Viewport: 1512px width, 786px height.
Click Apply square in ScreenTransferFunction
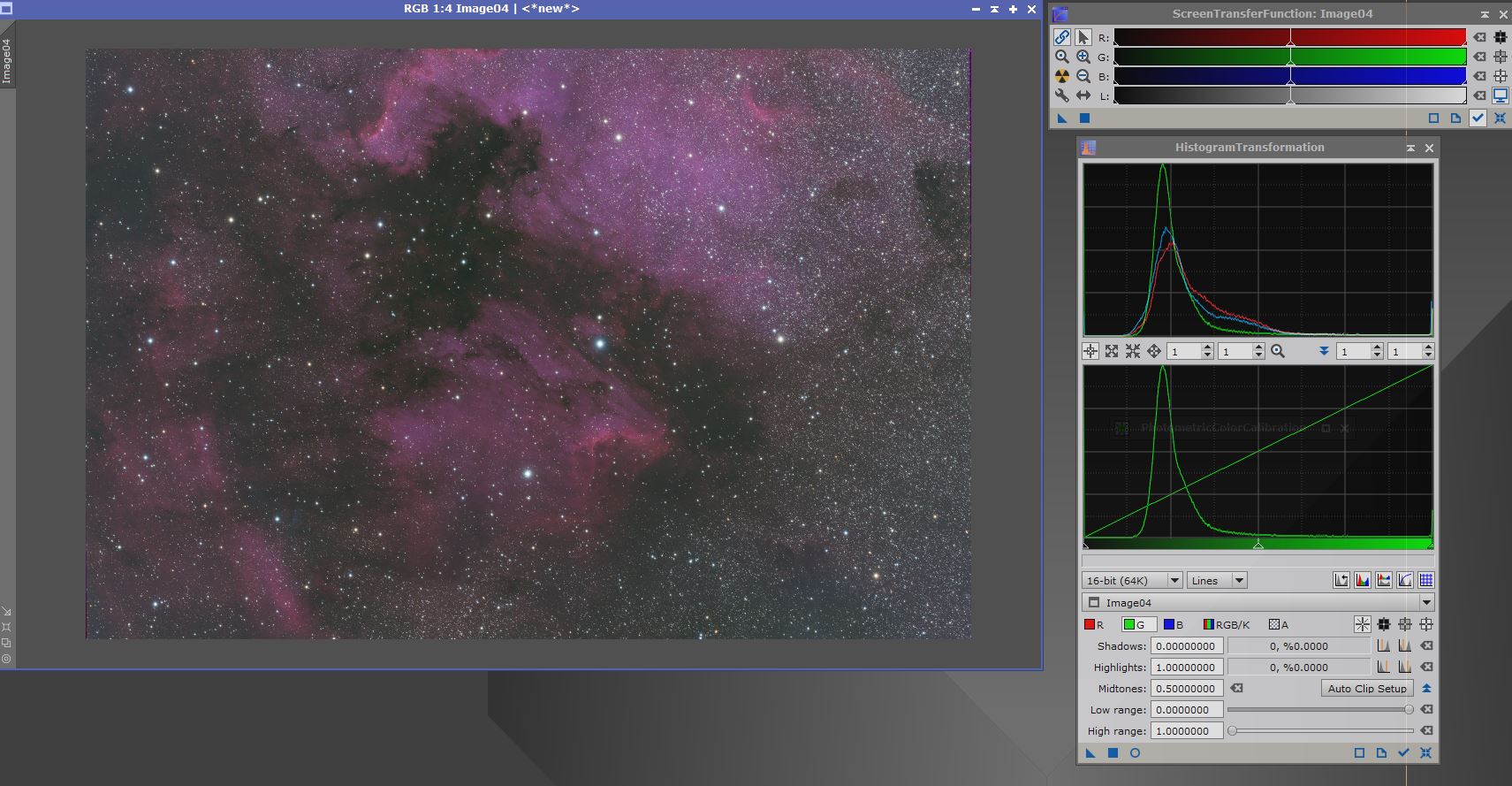[1085, 118]
